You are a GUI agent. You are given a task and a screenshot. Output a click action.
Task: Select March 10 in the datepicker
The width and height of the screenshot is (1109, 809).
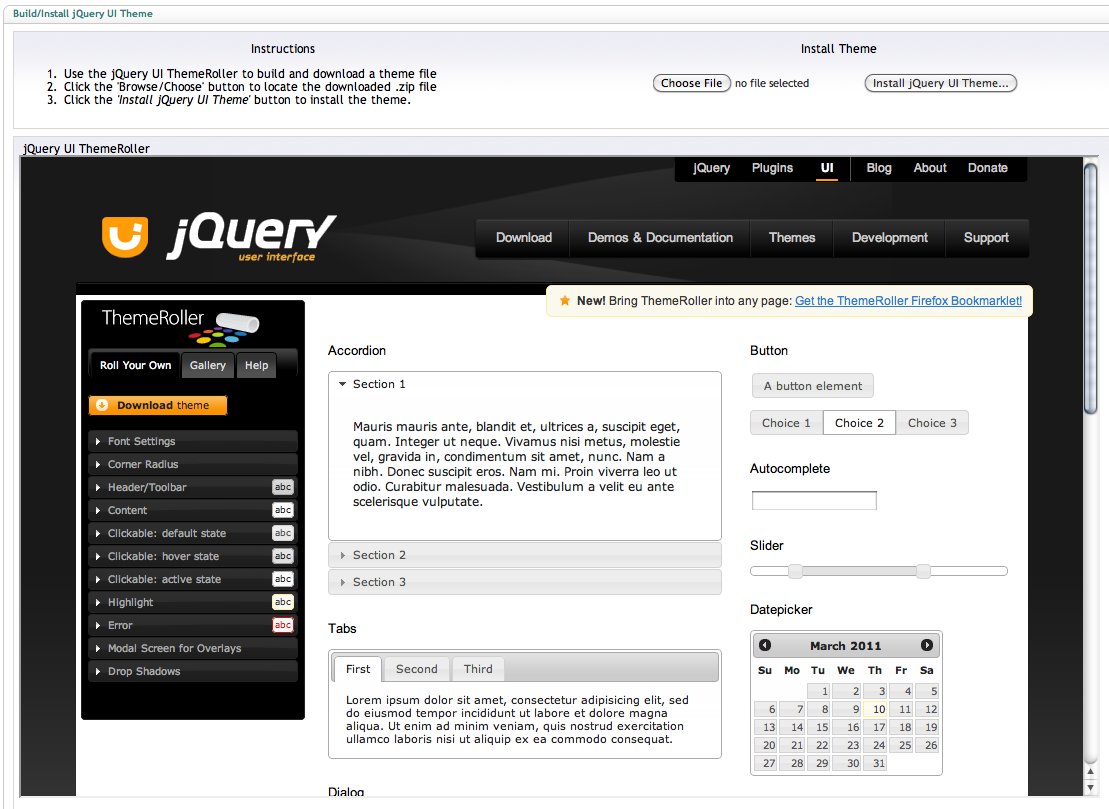pos(875,709)
